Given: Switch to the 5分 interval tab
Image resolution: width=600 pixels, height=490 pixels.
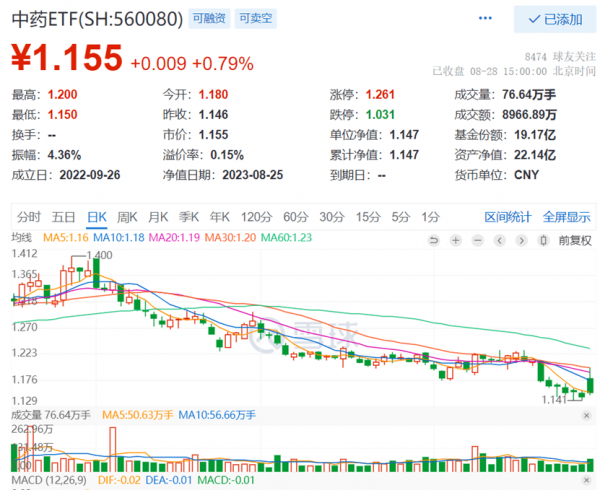Looking at the screenshot, I should 401,217.
